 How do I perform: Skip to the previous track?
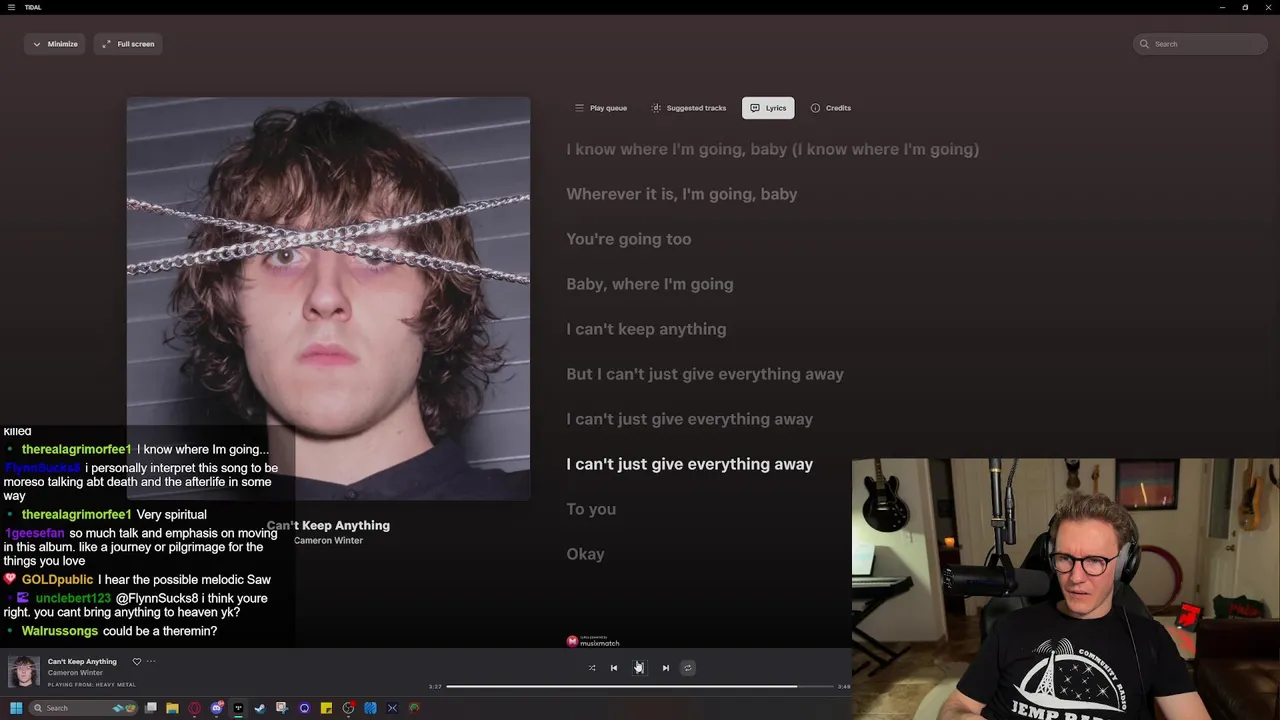point(614,668)
